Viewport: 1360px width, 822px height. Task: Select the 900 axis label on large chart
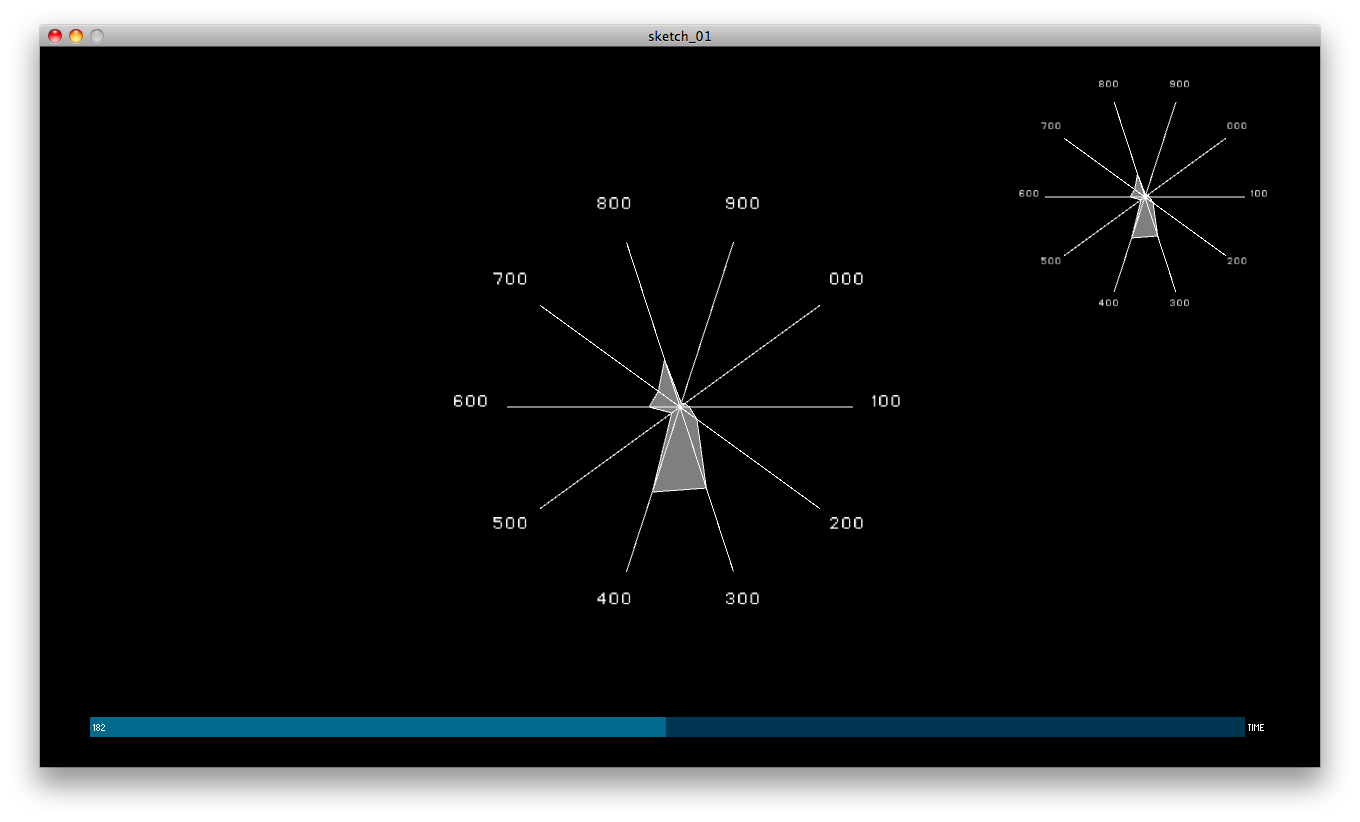pos(742,203)
